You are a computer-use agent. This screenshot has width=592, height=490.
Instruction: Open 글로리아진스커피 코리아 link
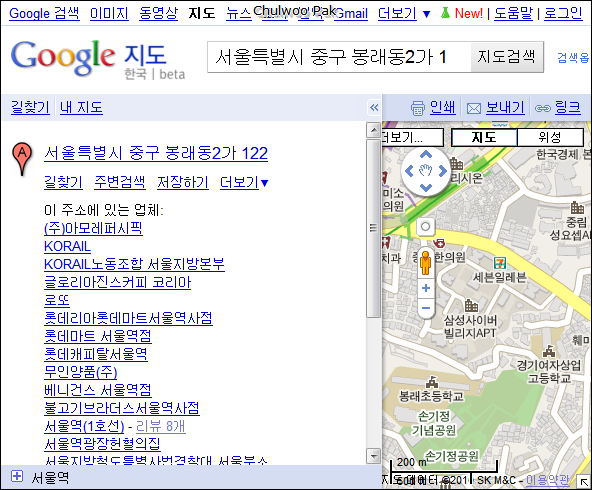click(x=117, y=282)
